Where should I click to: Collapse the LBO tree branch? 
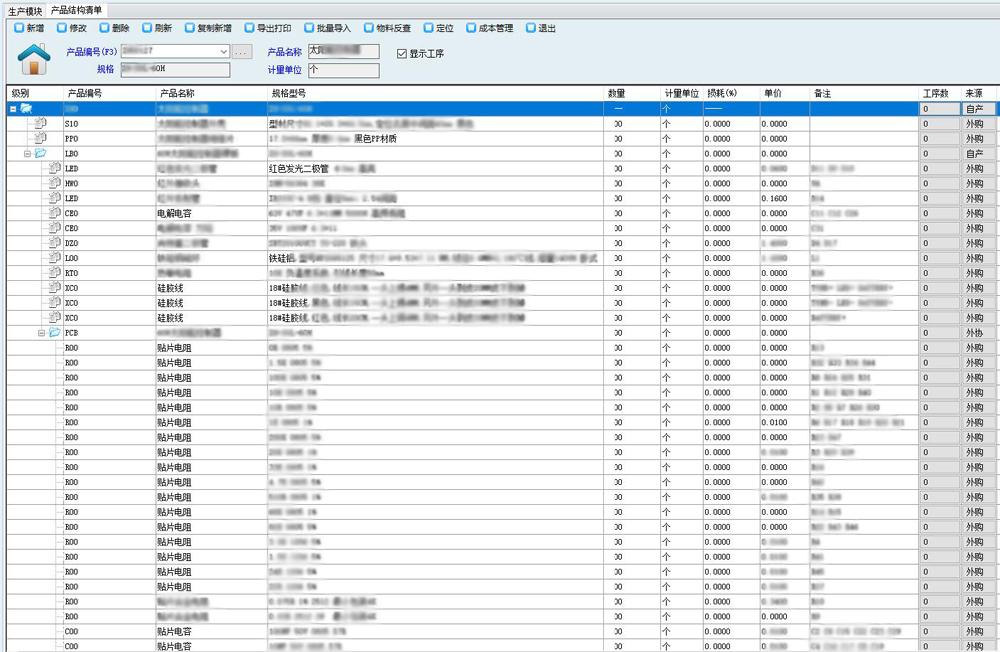[x=27, y=154]
